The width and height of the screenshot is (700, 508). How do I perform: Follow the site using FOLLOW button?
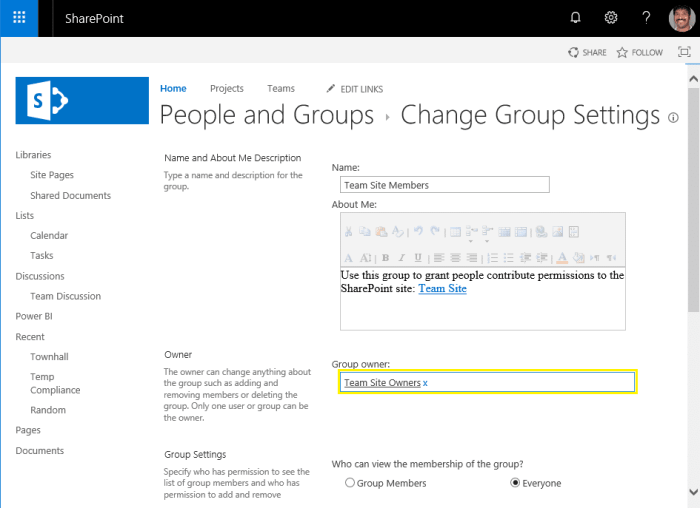pyautogui.click(x=640, y=52)
